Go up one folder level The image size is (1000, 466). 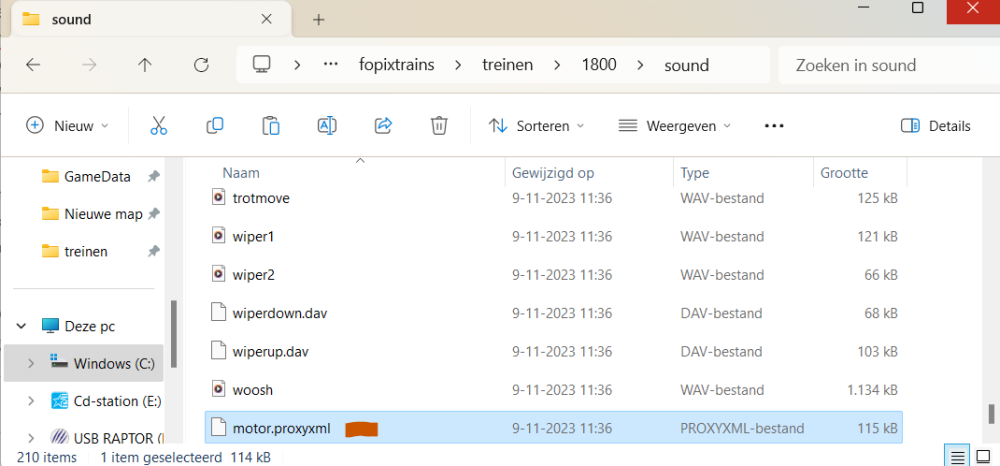pos(145,65)
